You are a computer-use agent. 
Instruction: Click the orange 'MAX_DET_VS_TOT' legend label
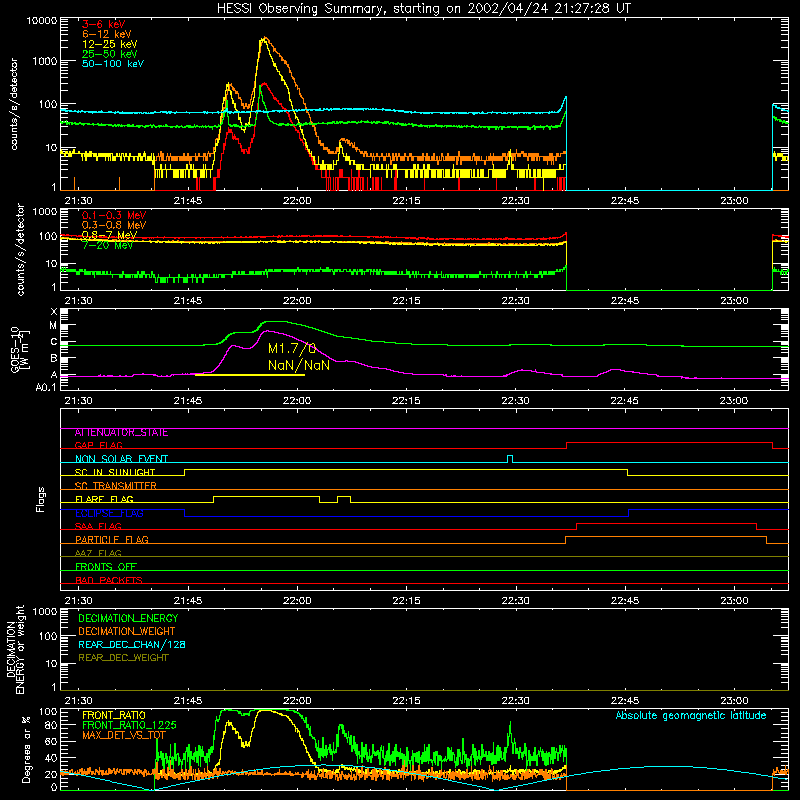pyautogui.click(x=124, y=735)
